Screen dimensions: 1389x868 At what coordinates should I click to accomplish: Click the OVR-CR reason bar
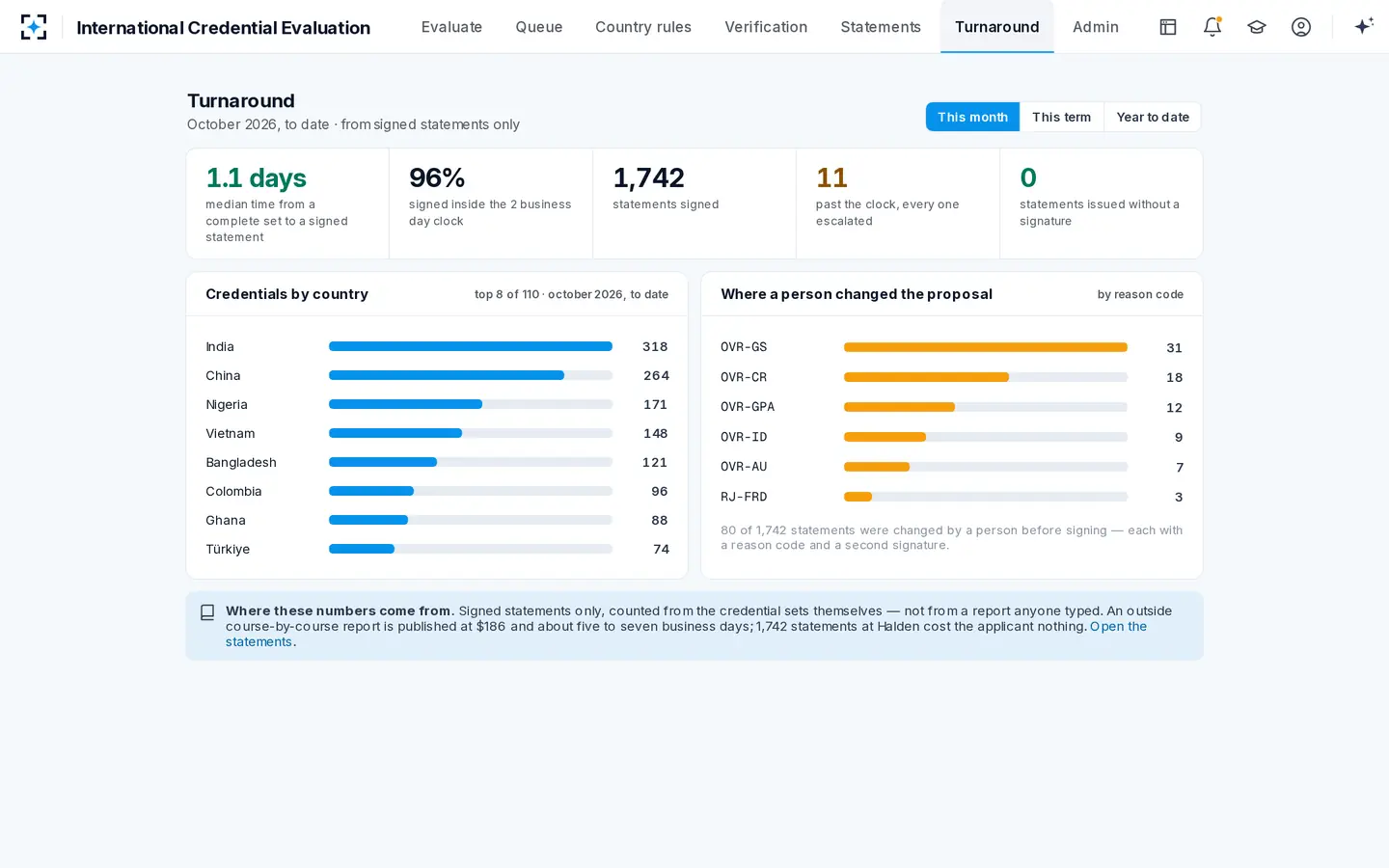click(986, 377)
